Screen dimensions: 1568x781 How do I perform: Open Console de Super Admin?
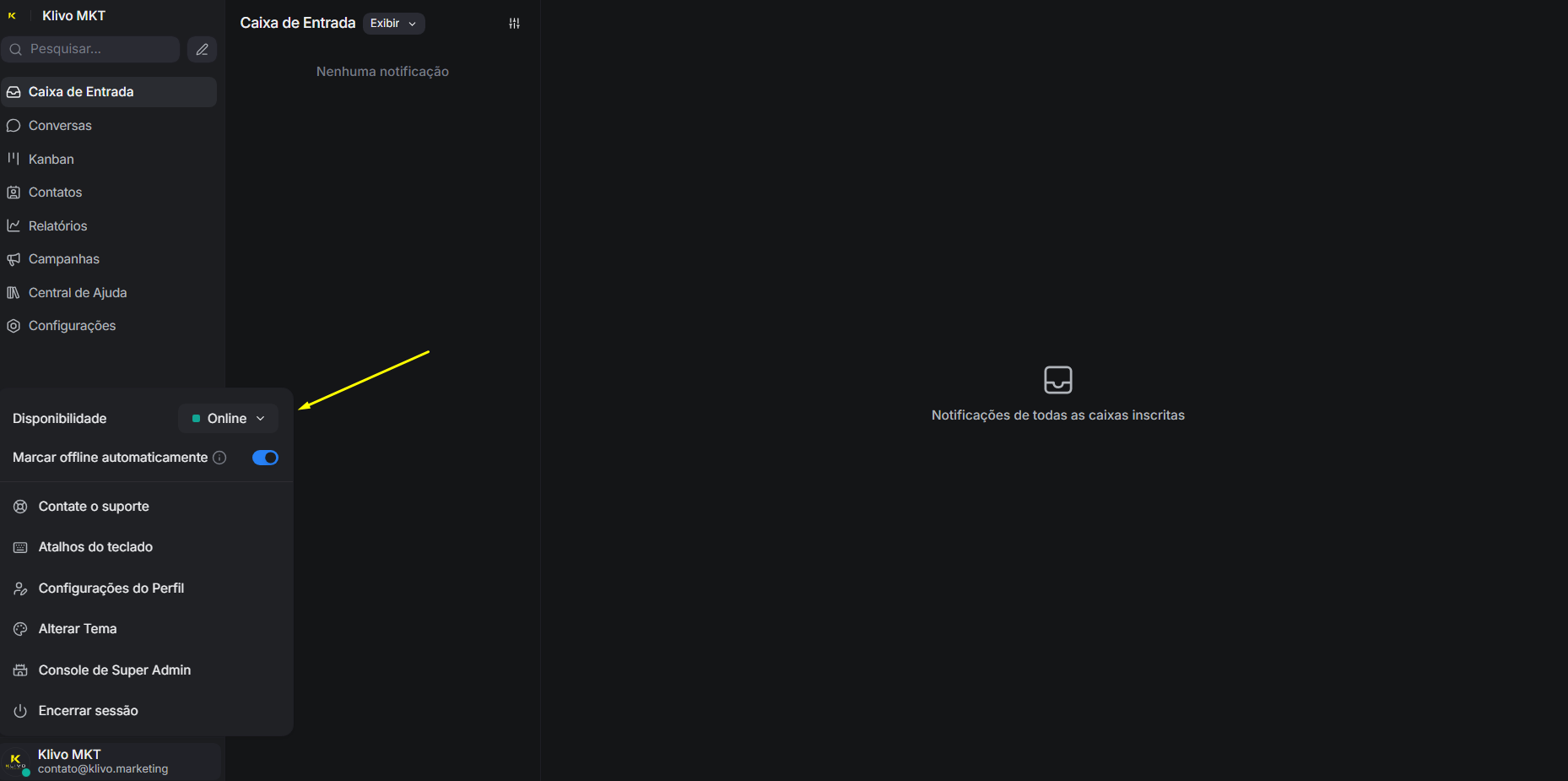pos(147,670)
